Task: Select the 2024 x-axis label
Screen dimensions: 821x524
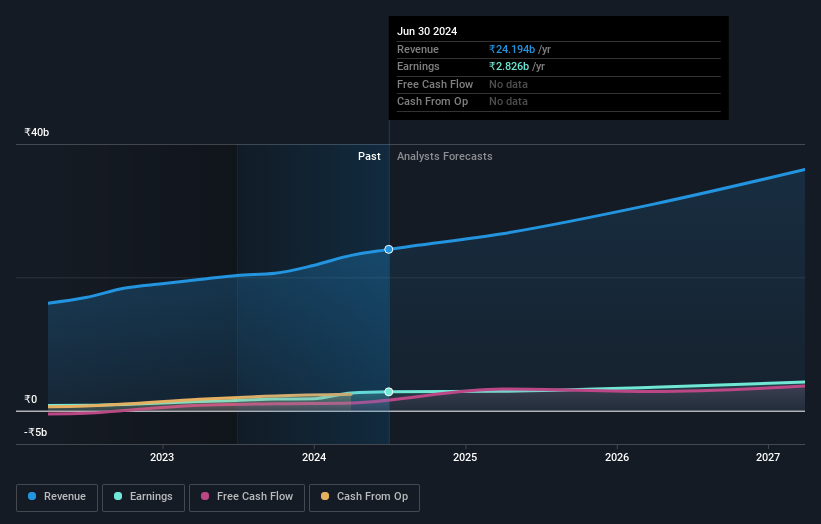Action: tap(314, 457)
